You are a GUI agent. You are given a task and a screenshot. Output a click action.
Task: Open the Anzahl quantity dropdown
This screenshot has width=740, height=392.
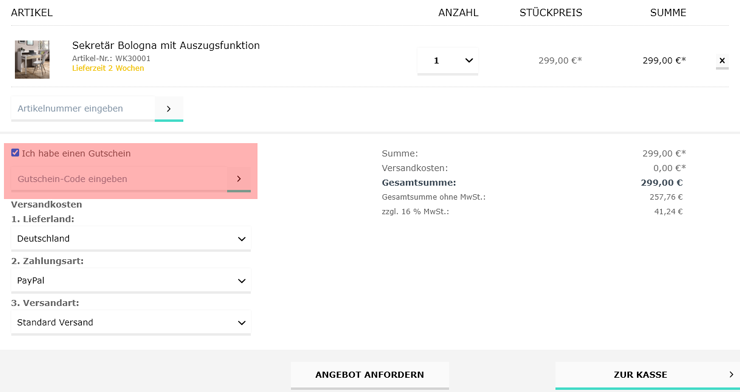click(448, 60)
